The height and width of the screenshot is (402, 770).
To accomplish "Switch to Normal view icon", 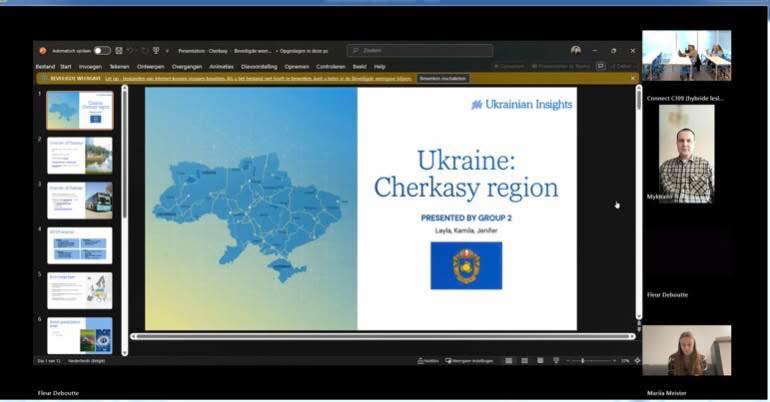I will coord(509,360).
